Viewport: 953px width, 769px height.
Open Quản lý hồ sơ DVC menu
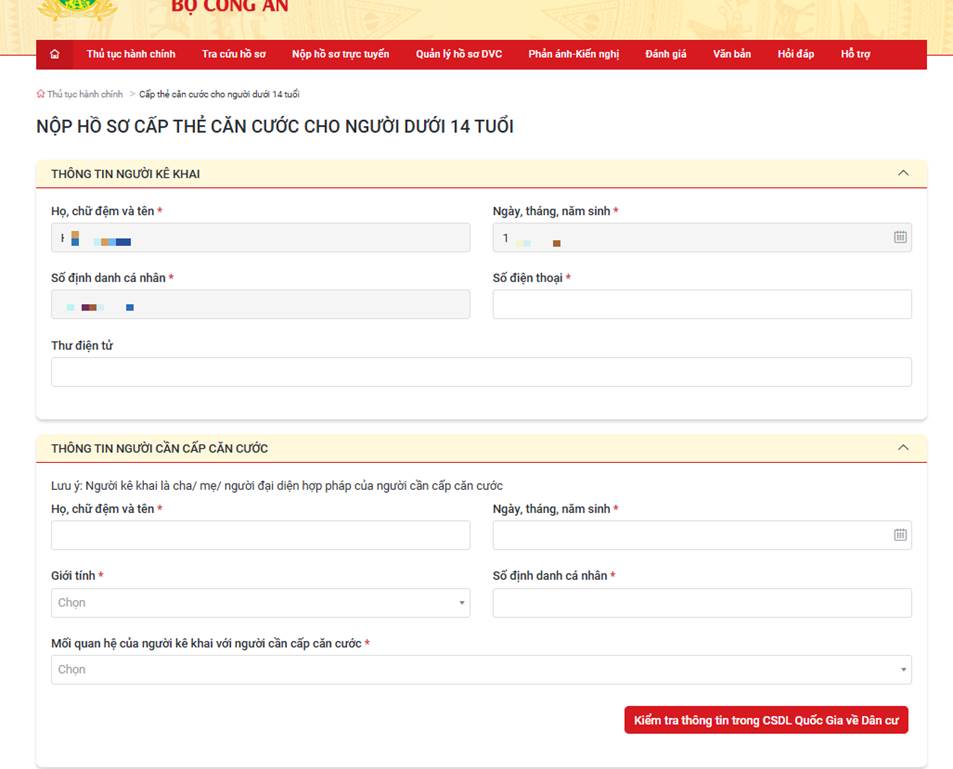pos(459,54)
